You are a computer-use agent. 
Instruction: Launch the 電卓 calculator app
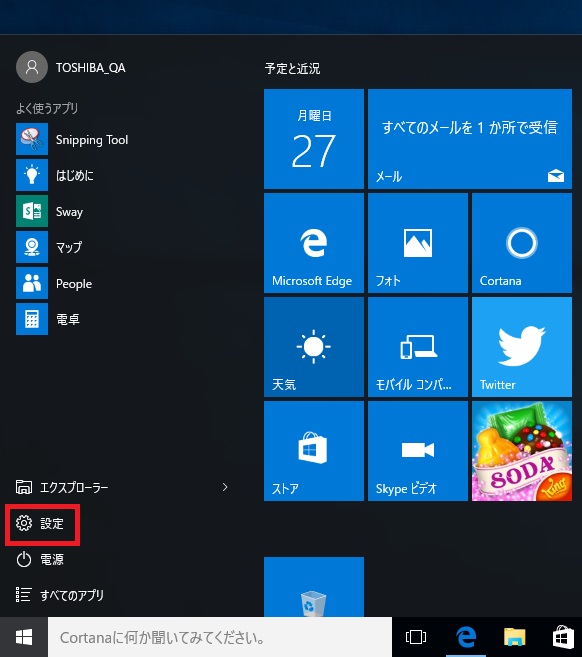click(x=48, y=319)
